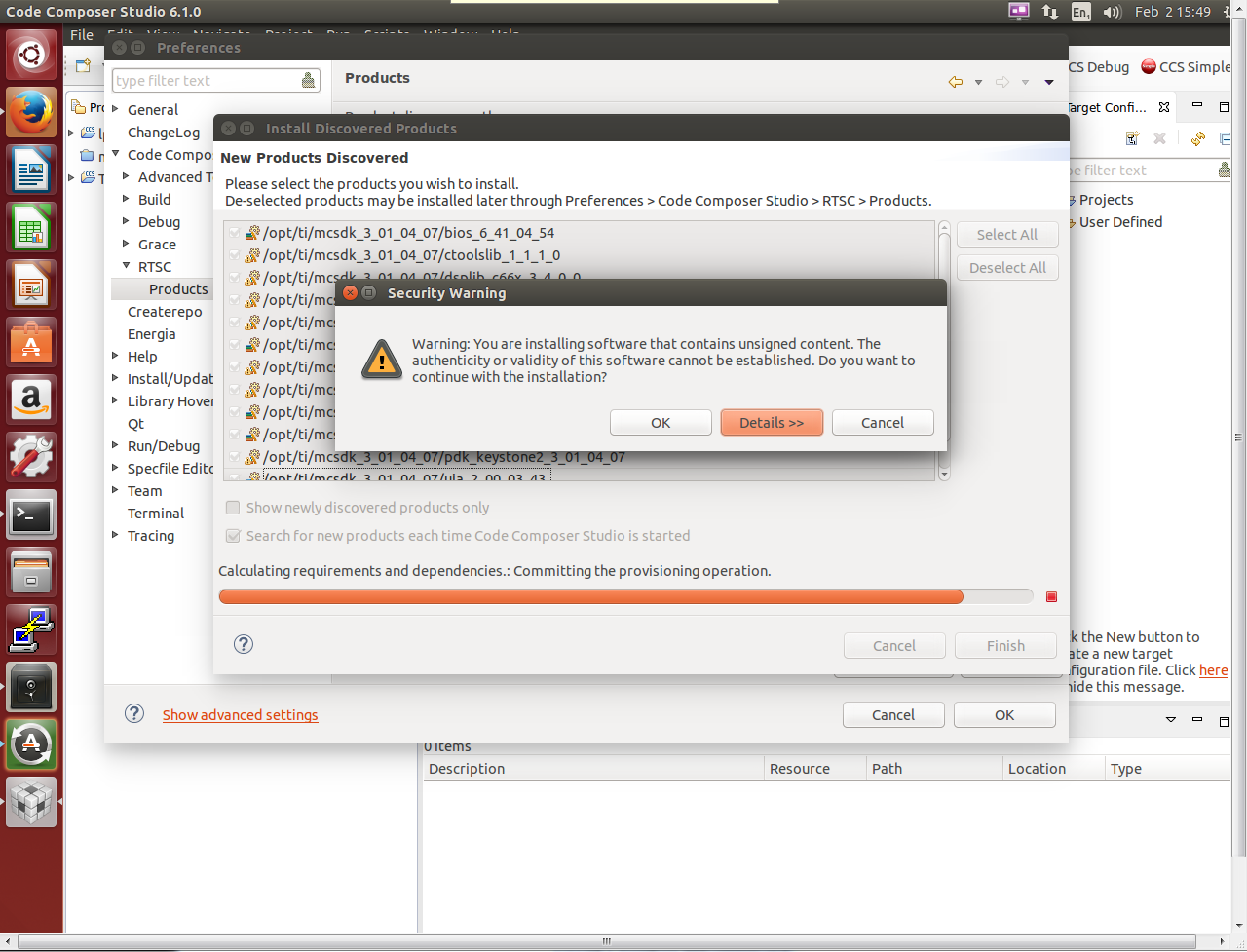Open help in Install Discovered Products dialog
This screenshot has height=952, width=1247.
244,644
